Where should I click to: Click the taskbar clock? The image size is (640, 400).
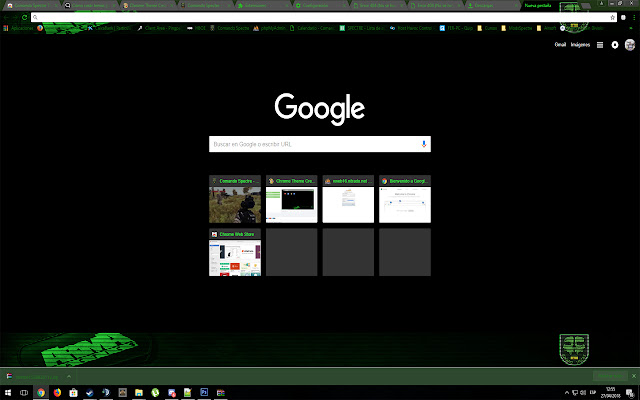pos(611,393)
